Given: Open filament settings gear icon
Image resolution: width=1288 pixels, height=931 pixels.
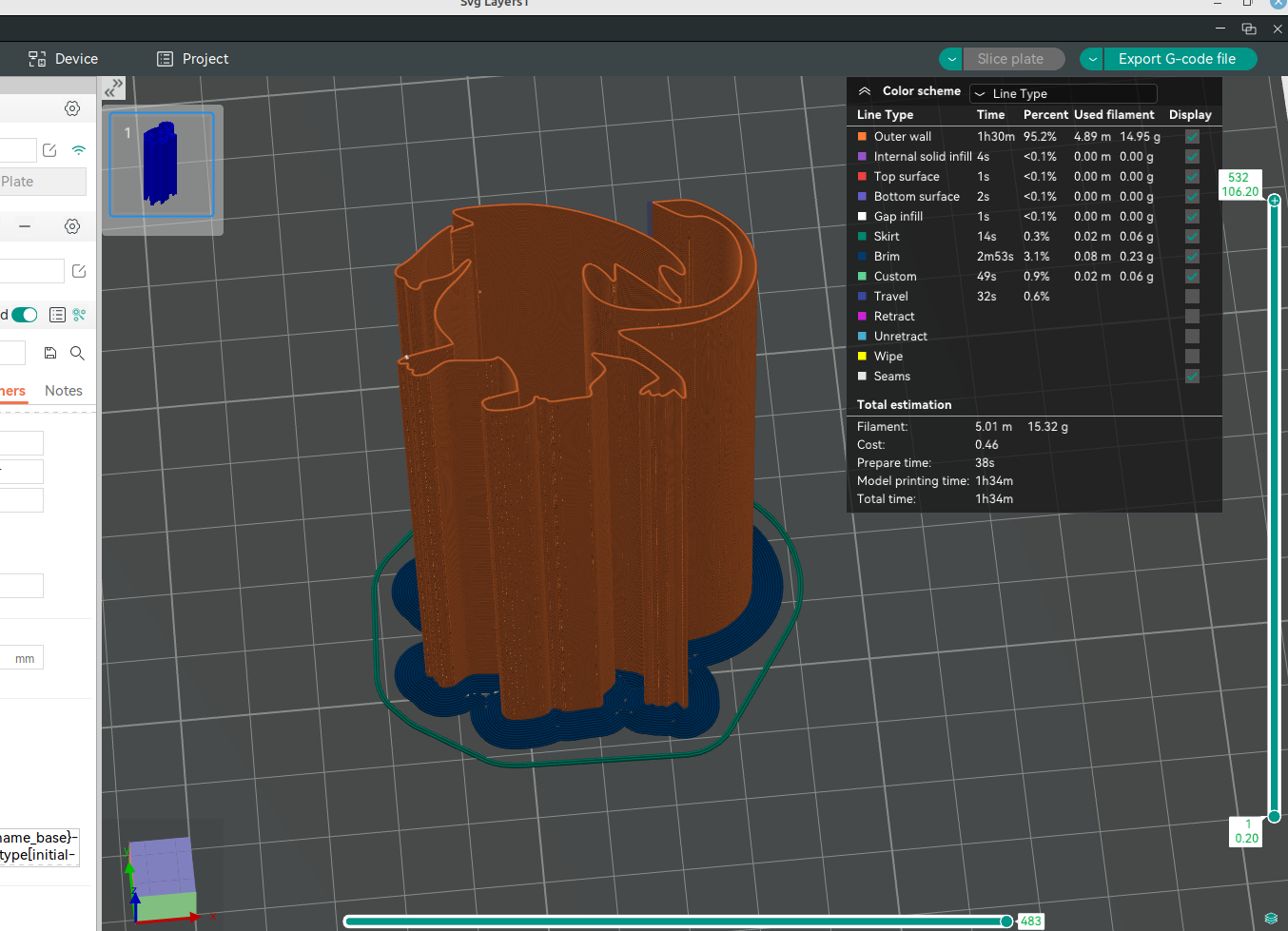Looking at the screenshot, I should point(72,226).
